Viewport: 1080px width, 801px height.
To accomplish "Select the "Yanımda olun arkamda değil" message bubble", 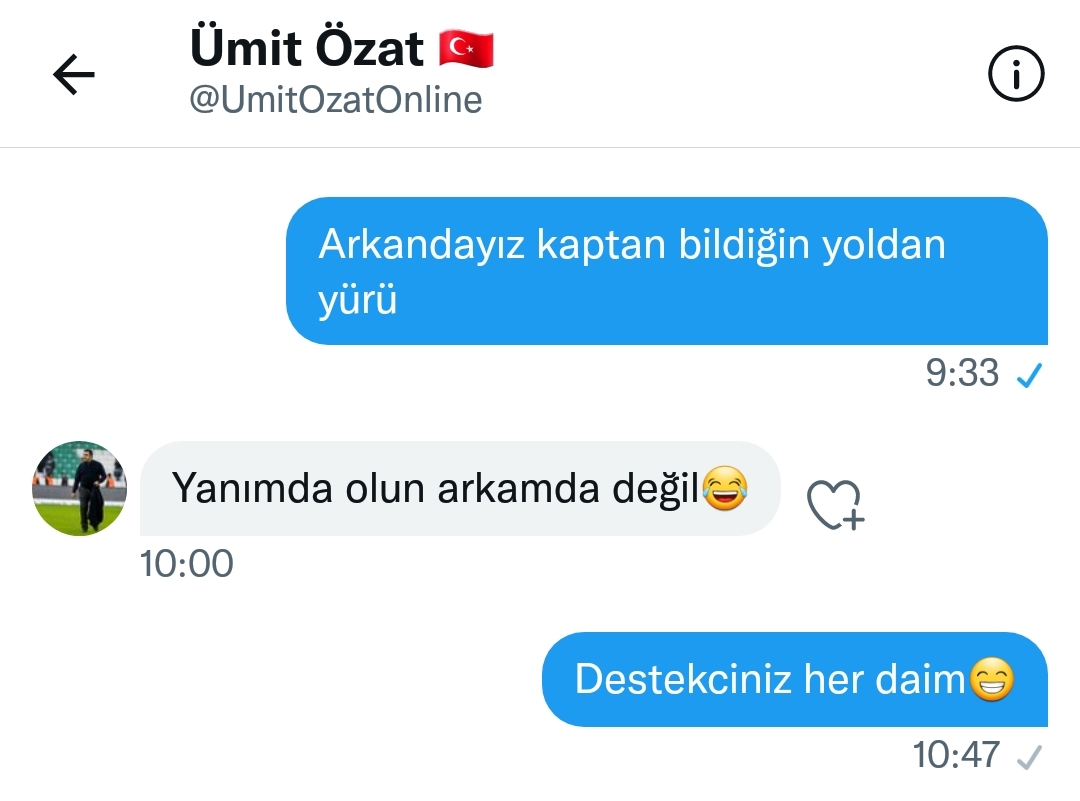I will (460, 488).
